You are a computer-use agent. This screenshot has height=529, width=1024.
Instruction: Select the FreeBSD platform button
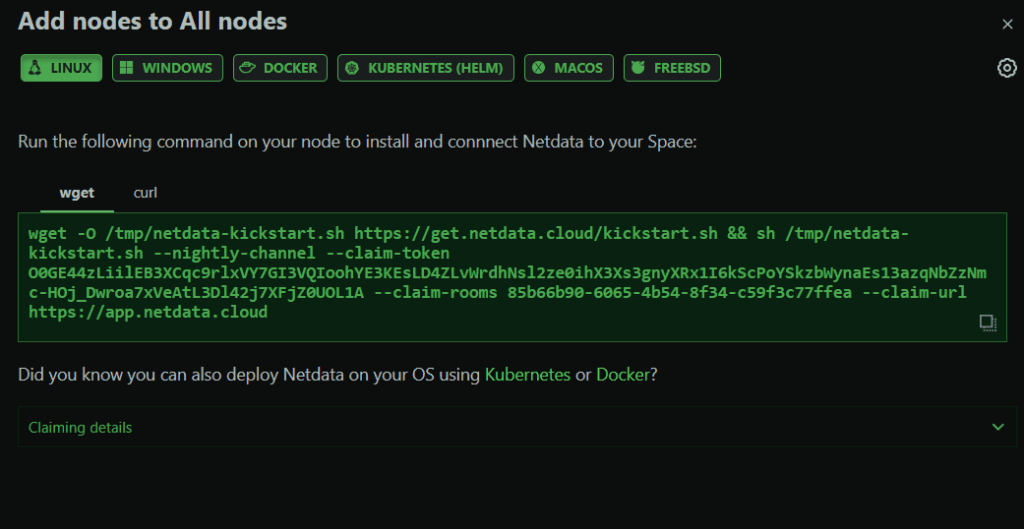click(x=672, y=68)
